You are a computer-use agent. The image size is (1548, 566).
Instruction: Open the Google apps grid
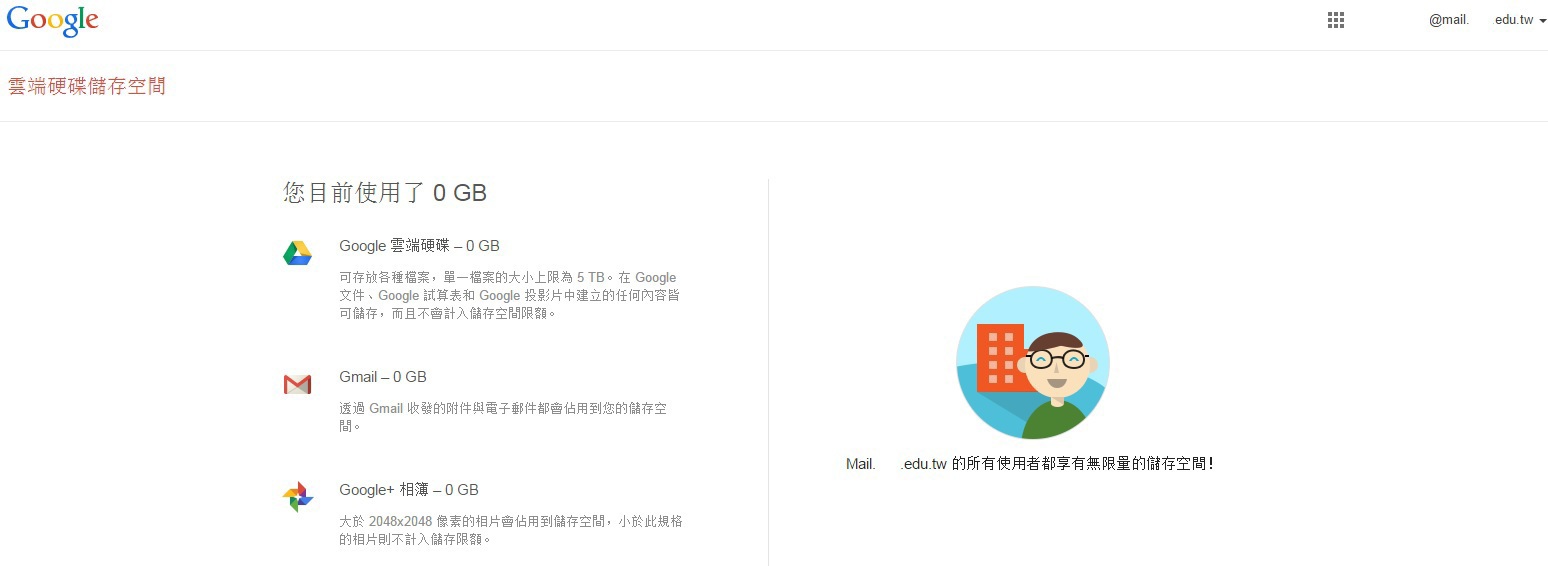1335,20
